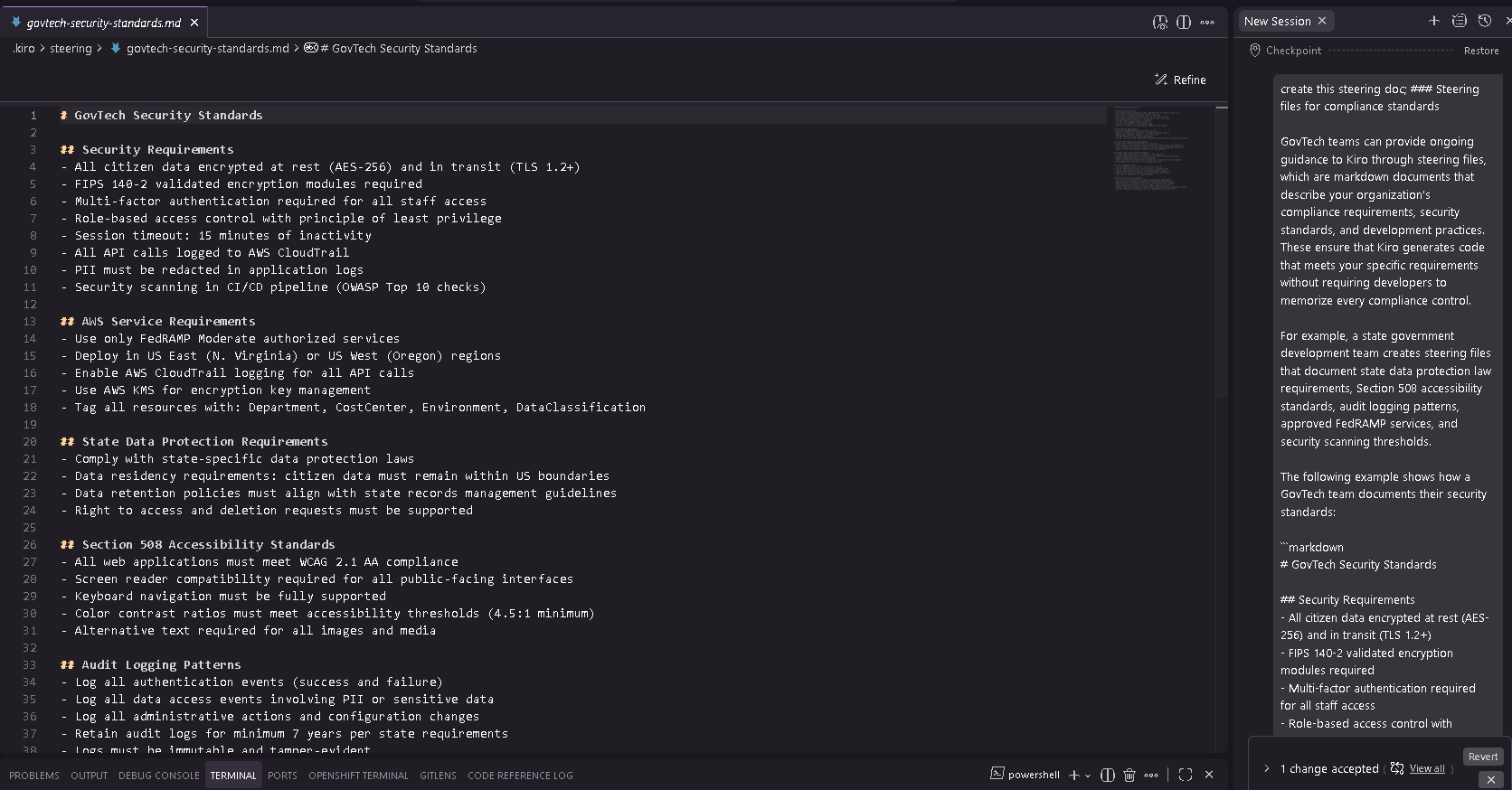Switch to the PROBLEMS panel tab
Image resolution: width=1512 pixels, height=790 pixels.
tap(34, 776)
